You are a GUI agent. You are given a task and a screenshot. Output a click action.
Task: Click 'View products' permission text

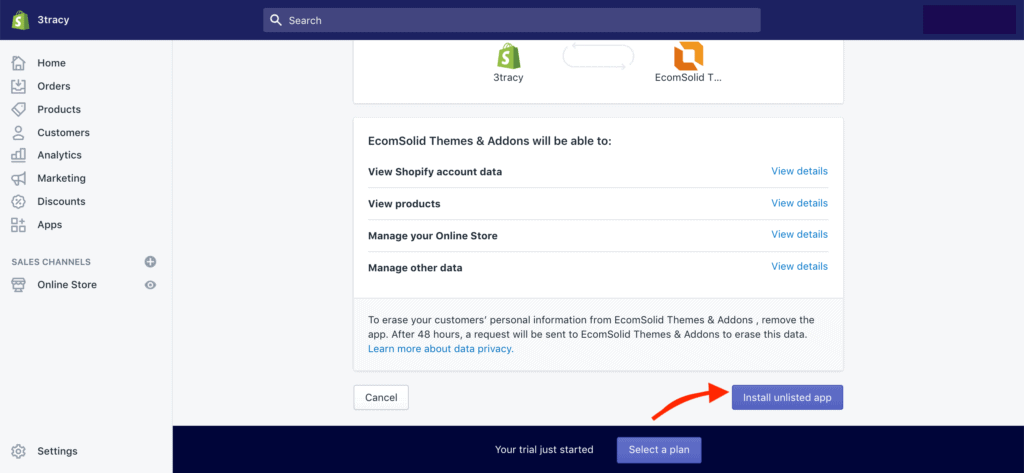click(404, 204)
